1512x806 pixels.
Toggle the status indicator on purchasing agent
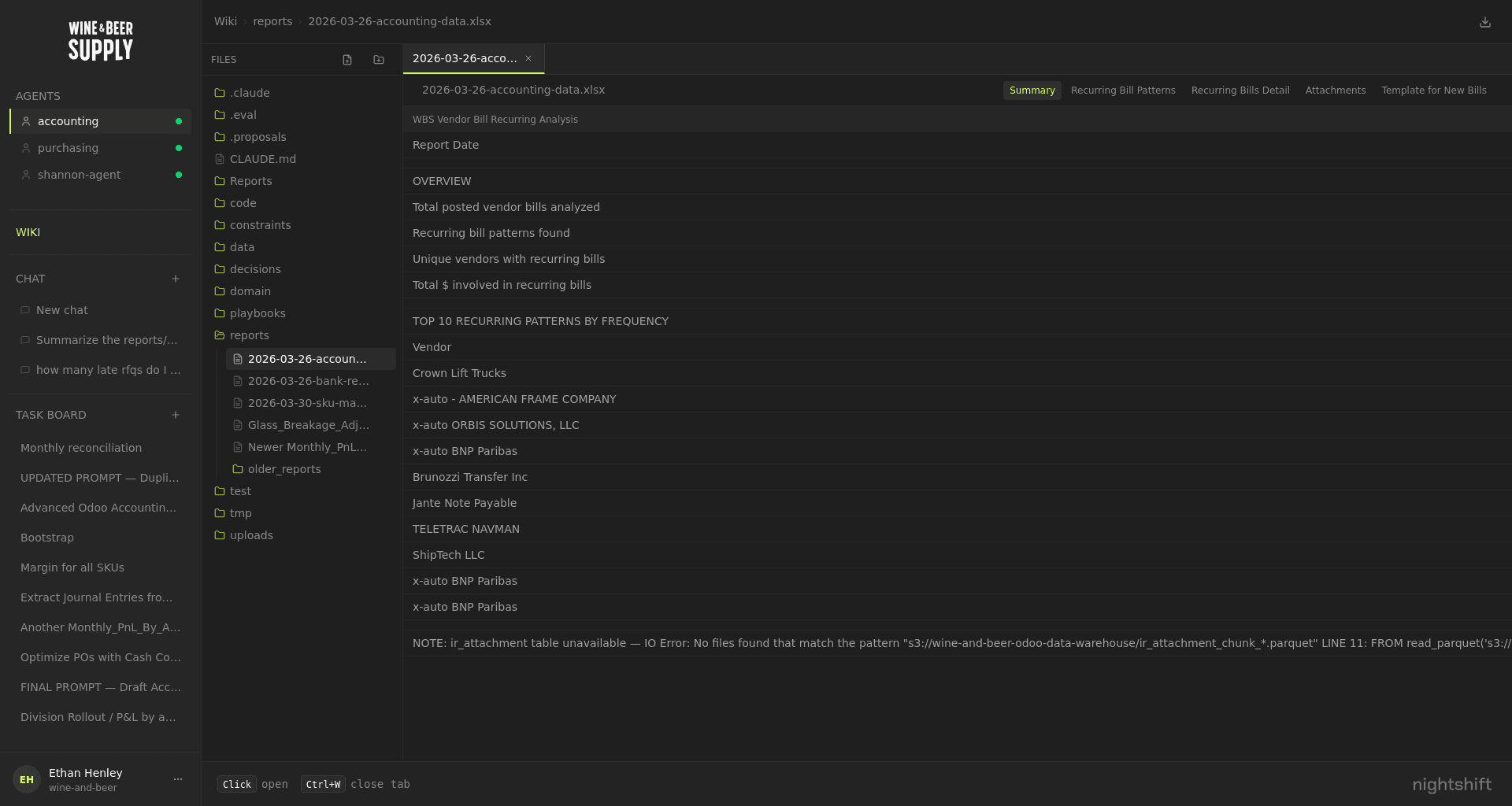click(179, 148)
